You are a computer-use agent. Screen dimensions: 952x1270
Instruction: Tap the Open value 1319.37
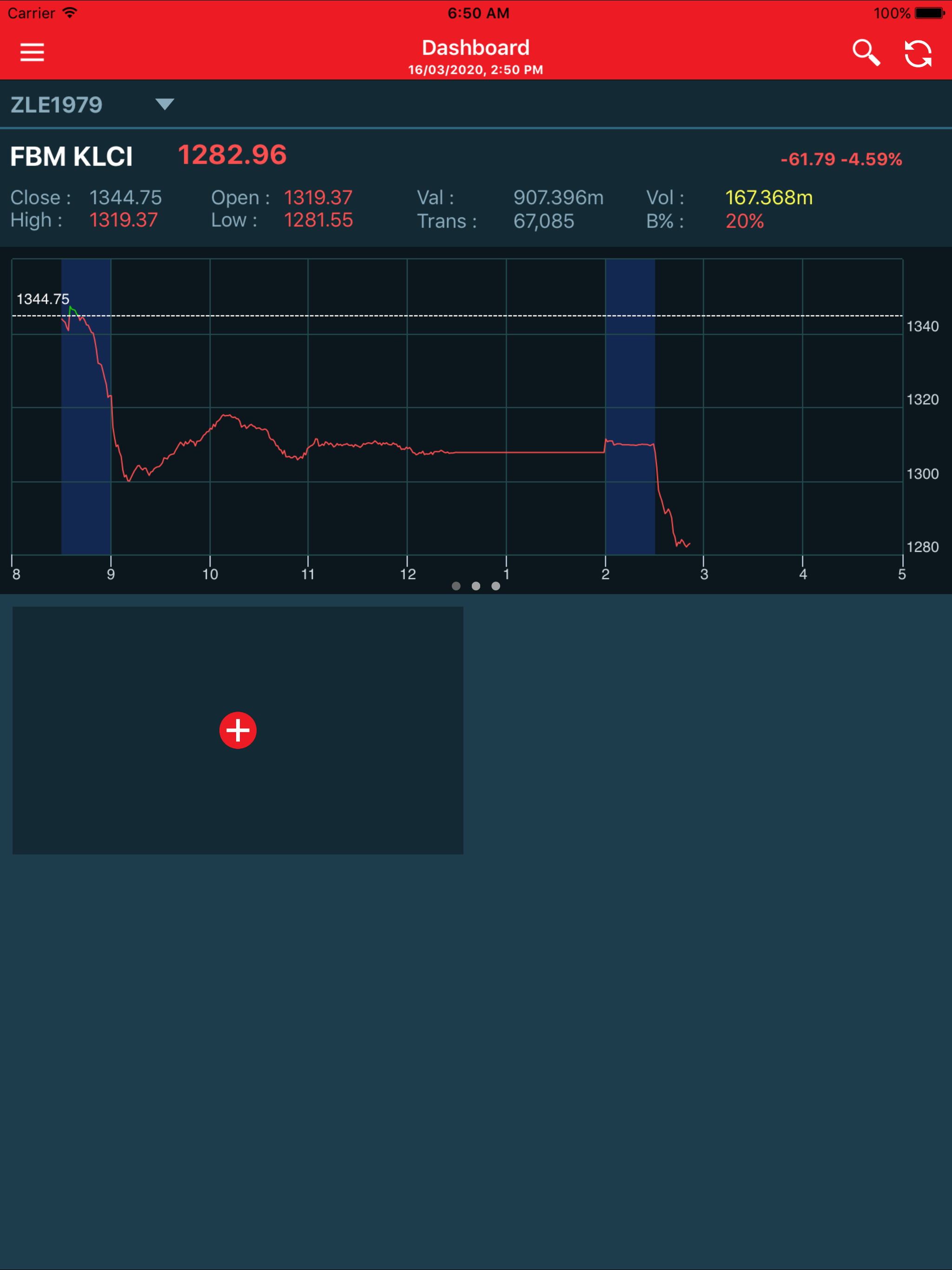pyautogui.click(x=318, y=198)
